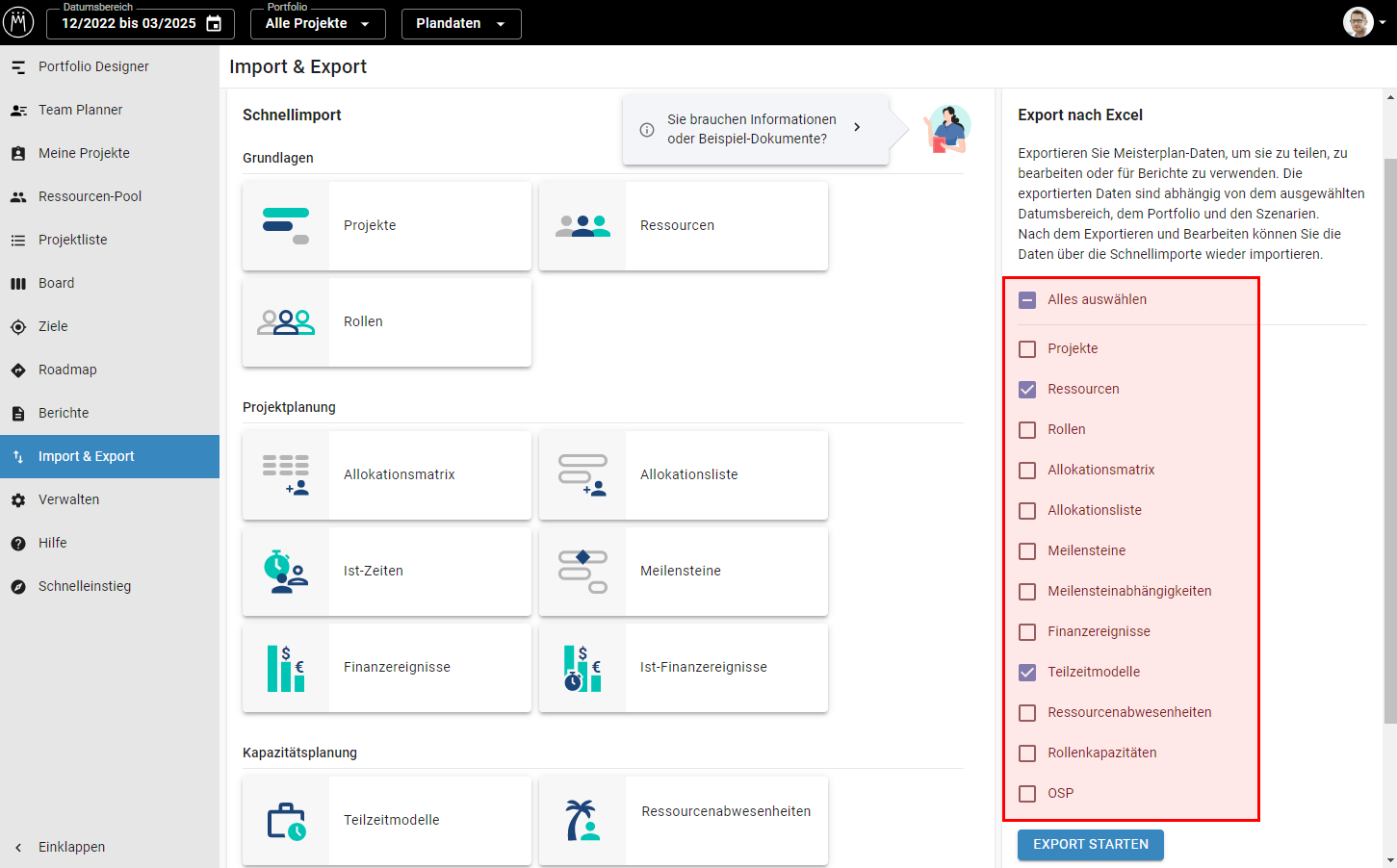Click the export panel vertical scrollbar

tap(1389, 441)
